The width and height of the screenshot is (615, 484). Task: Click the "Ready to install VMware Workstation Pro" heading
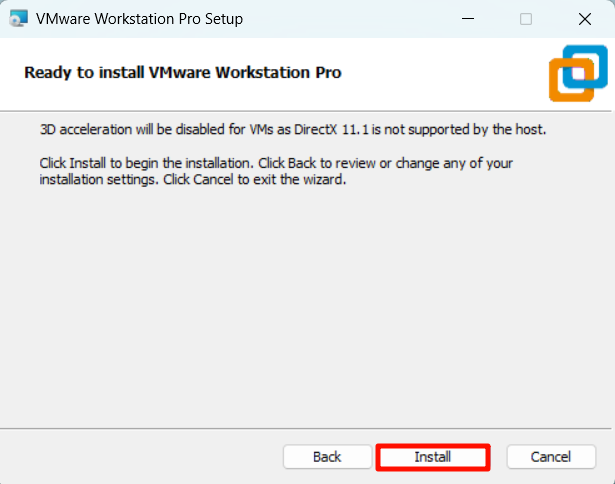coord(183,73)
